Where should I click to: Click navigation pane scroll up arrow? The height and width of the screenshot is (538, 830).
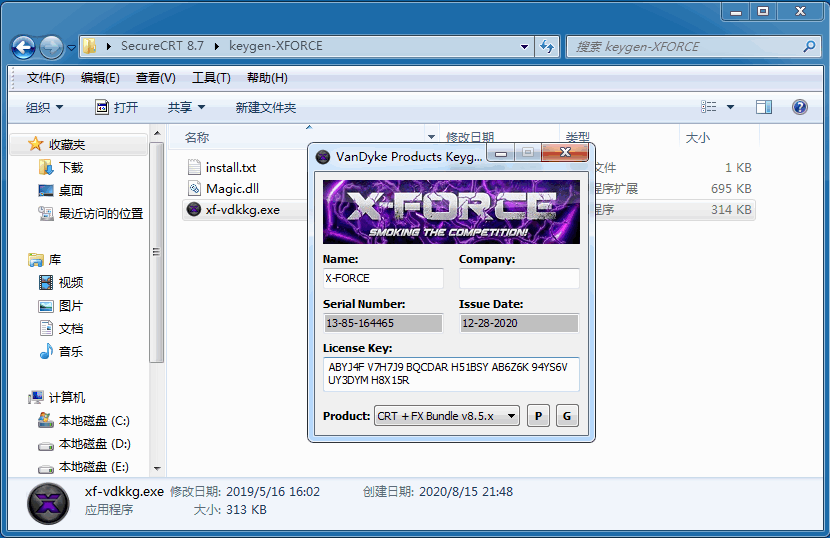[x=157, y=132]
